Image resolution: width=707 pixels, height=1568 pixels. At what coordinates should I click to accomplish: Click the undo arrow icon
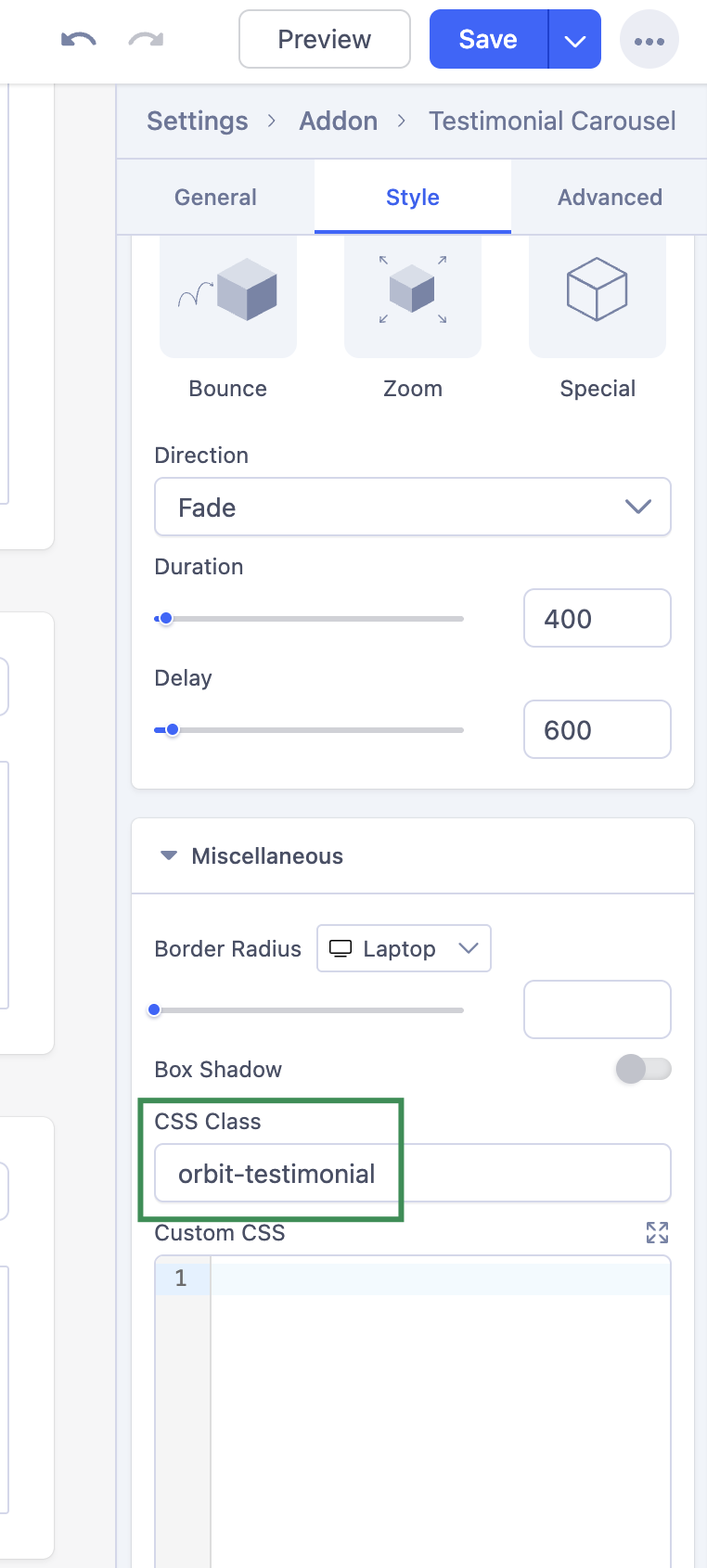[79, 39]
